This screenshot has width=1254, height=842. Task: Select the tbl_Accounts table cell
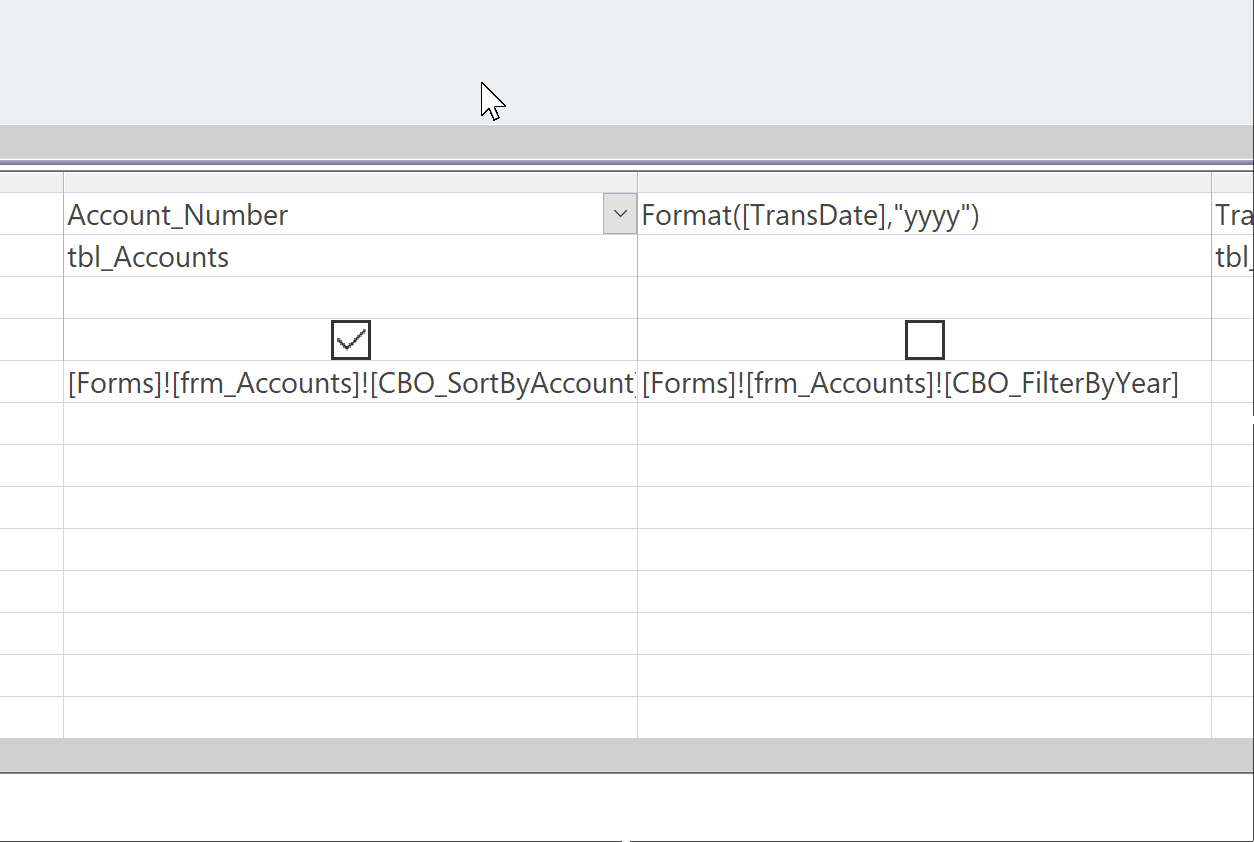click(x=350, y=257)
